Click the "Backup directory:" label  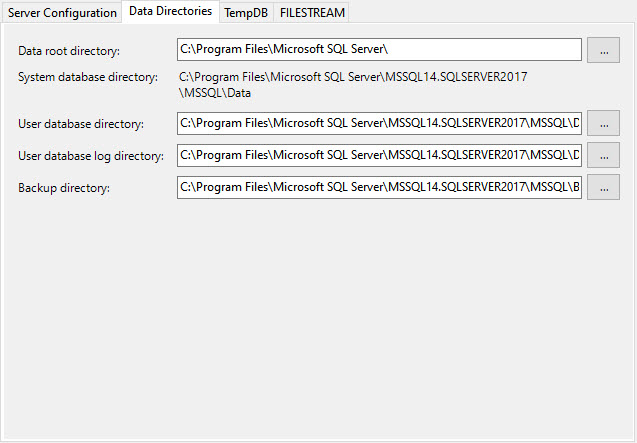[x=64, y=188]
